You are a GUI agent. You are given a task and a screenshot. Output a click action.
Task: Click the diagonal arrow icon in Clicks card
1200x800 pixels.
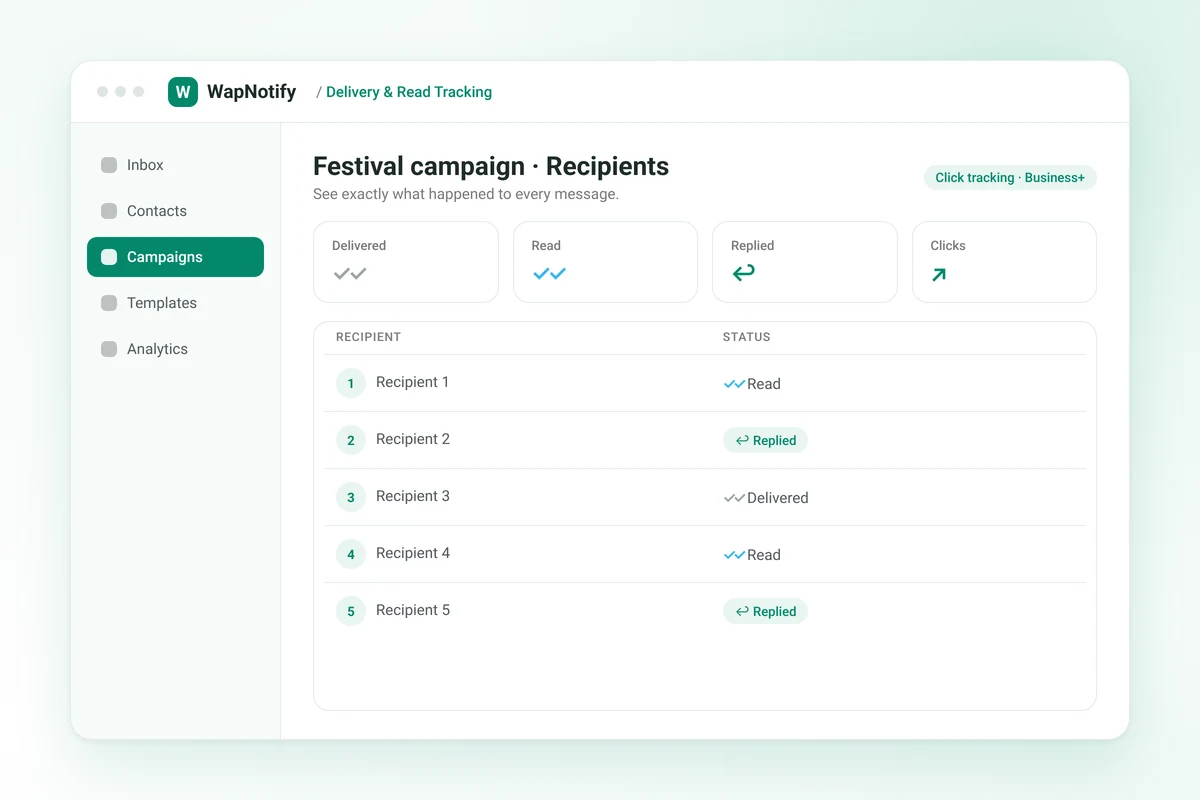coord(939,274)
